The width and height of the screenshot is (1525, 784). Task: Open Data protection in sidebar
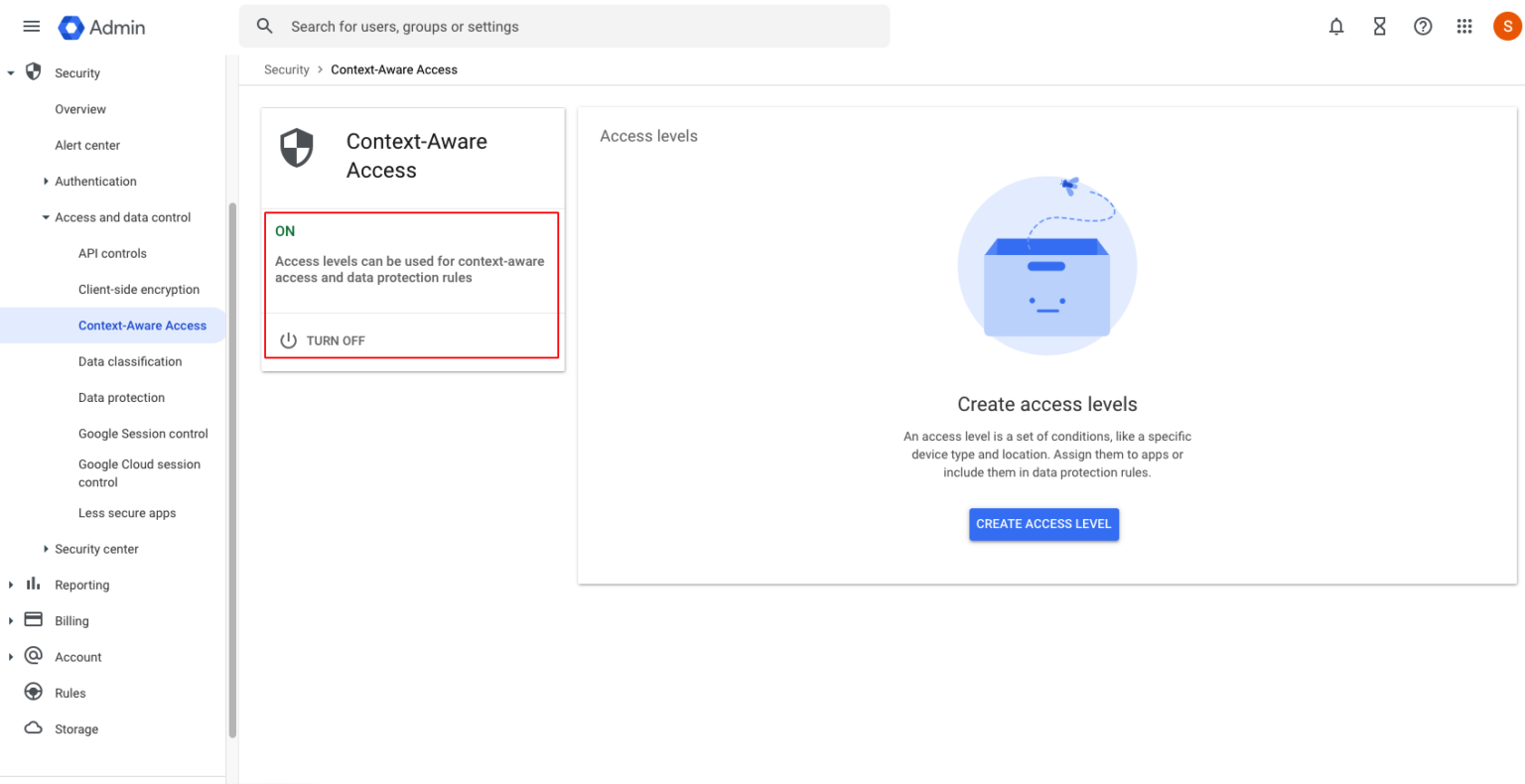121,398
